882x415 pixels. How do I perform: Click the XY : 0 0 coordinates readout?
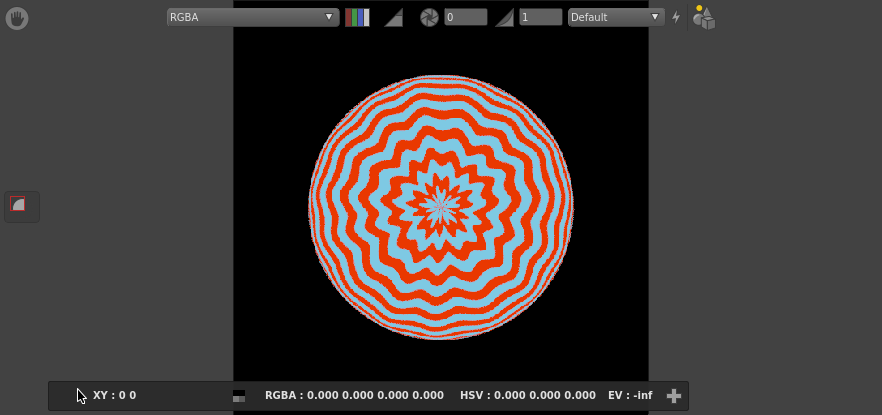(x=114, y=395)
